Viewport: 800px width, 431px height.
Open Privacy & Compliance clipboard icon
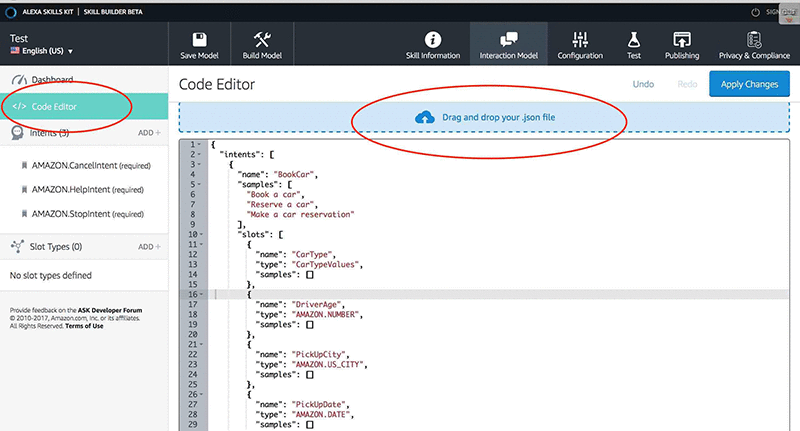pos(754,39)
